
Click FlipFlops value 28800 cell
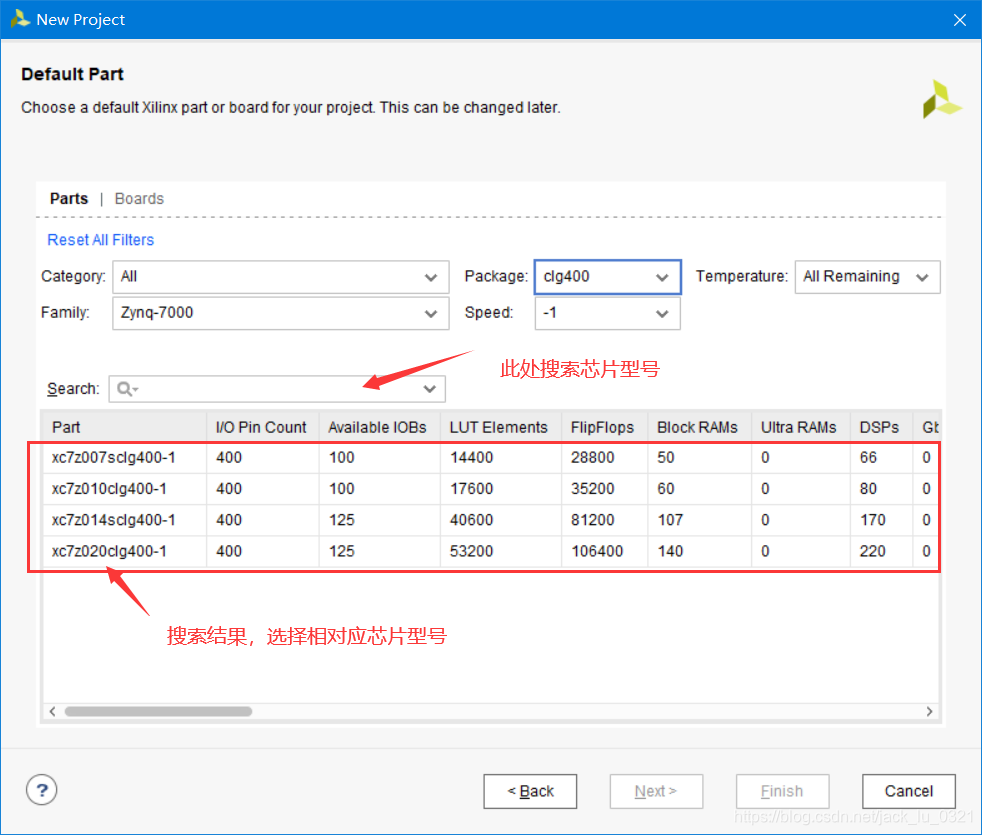[604, 457]
